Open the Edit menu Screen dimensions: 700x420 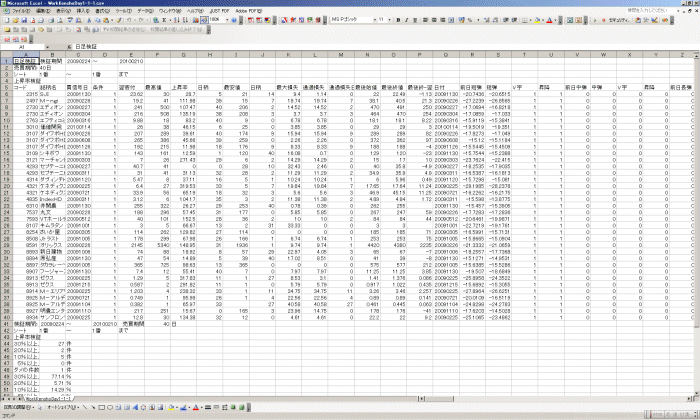[x=43, y=11]
